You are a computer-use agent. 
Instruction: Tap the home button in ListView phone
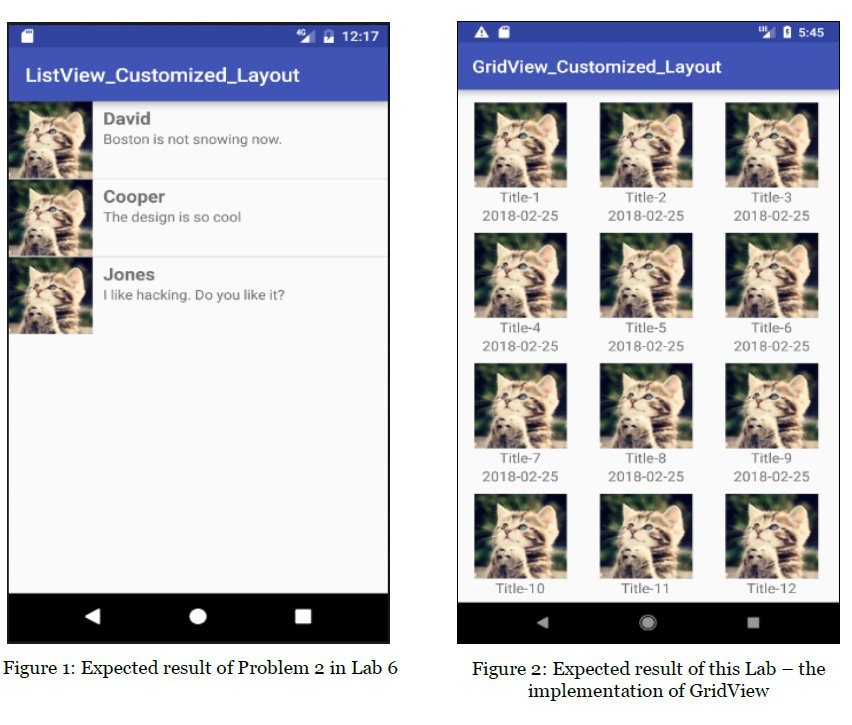(x=198, y=616)
